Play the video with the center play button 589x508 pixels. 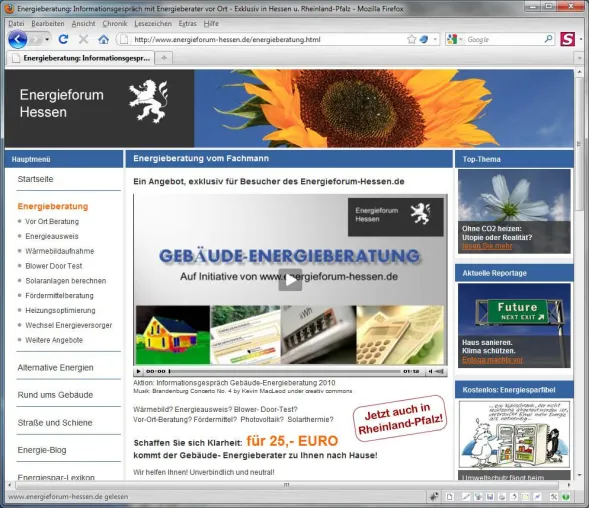pos(290,280)
